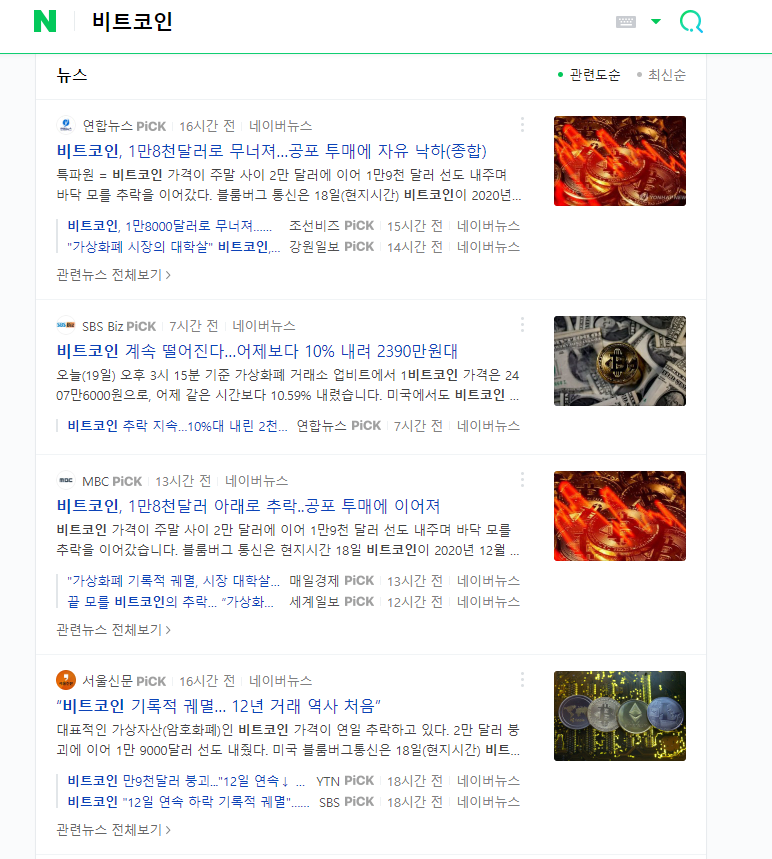Expand 관련뉴스 전체보기 under the 연합뉴스 article
772x859 pixels.
[x=113, y=274]
